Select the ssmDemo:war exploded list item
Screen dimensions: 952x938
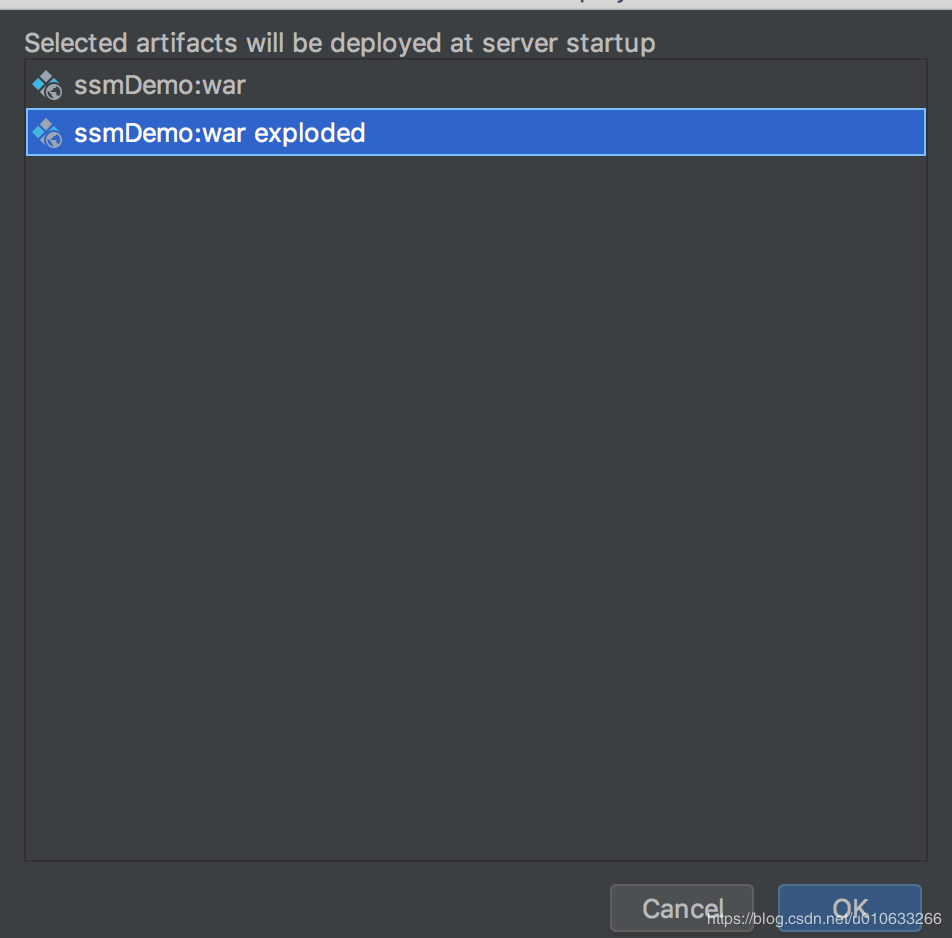(x=476, y=132)
